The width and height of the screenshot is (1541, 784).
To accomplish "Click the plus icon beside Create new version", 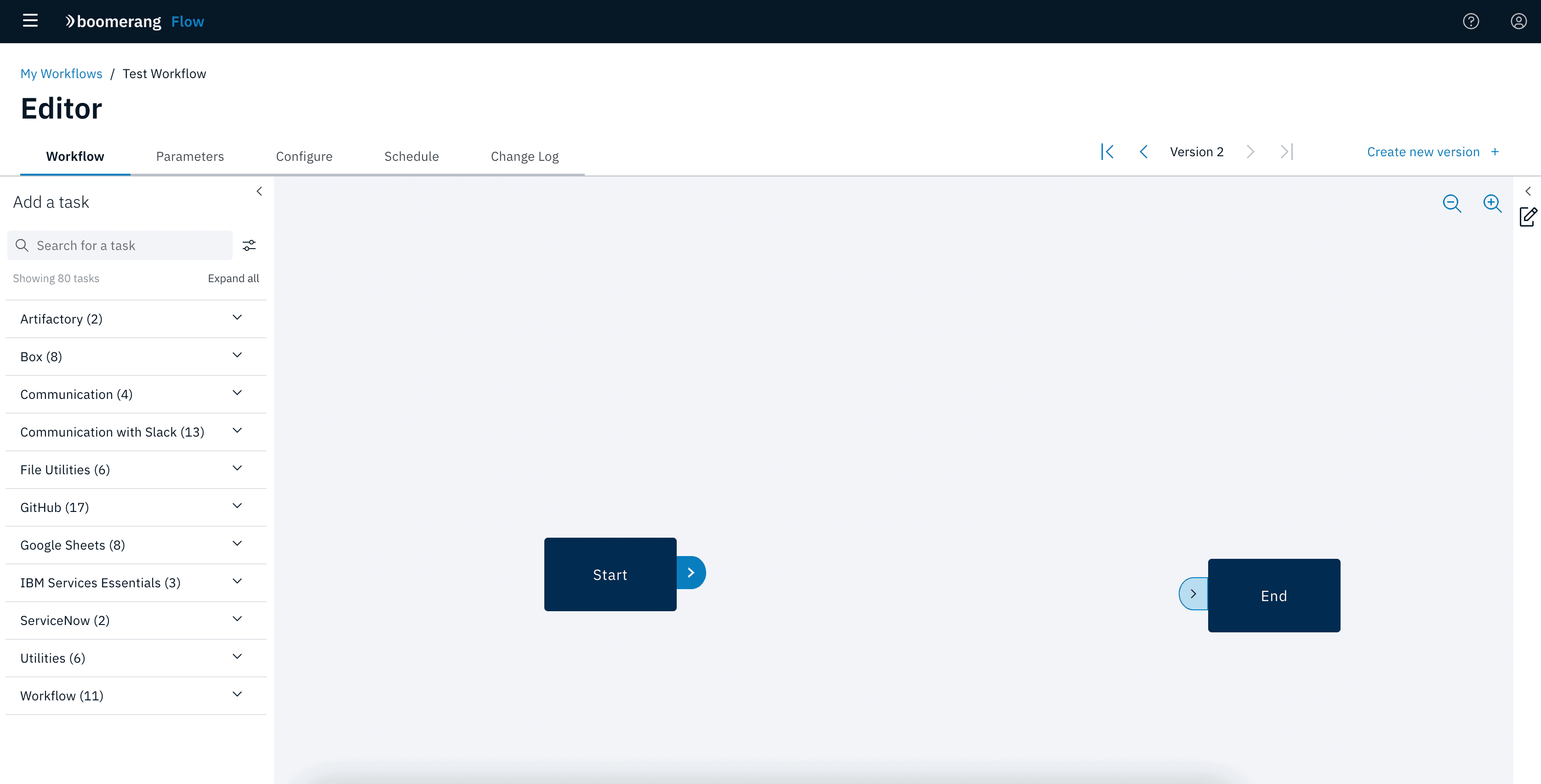I will pyautogui.click(x=1495, y=152).
